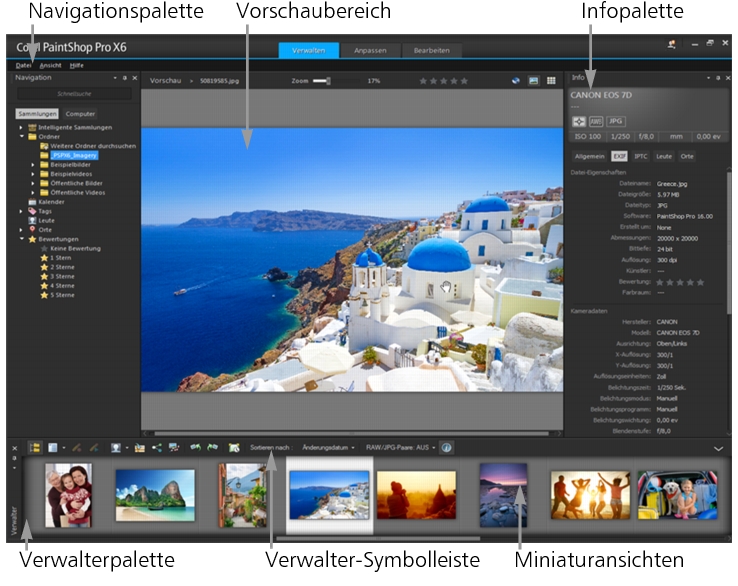The image size is (738, 586).
Task: Click the metering mode icon in Info palette
Action: (x=579, y=120)
